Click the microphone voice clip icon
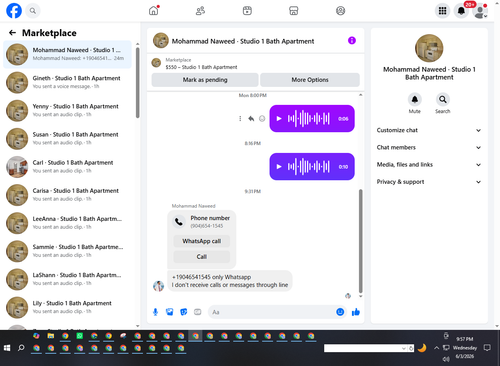The image size is (500, 366). click(155, 312)
